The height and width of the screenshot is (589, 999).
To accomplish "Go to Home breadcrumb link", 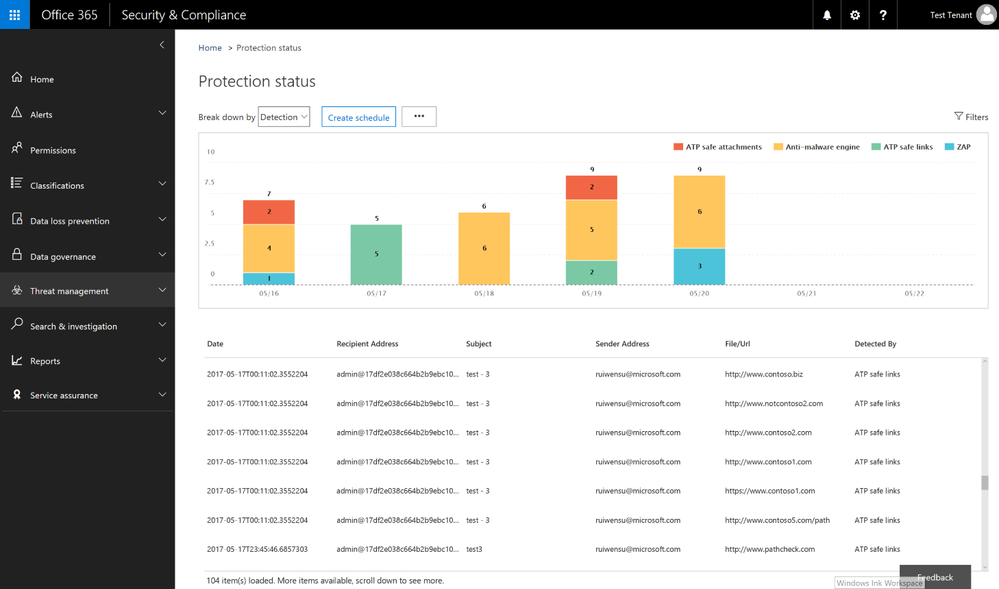I will (x=210, y=48).
